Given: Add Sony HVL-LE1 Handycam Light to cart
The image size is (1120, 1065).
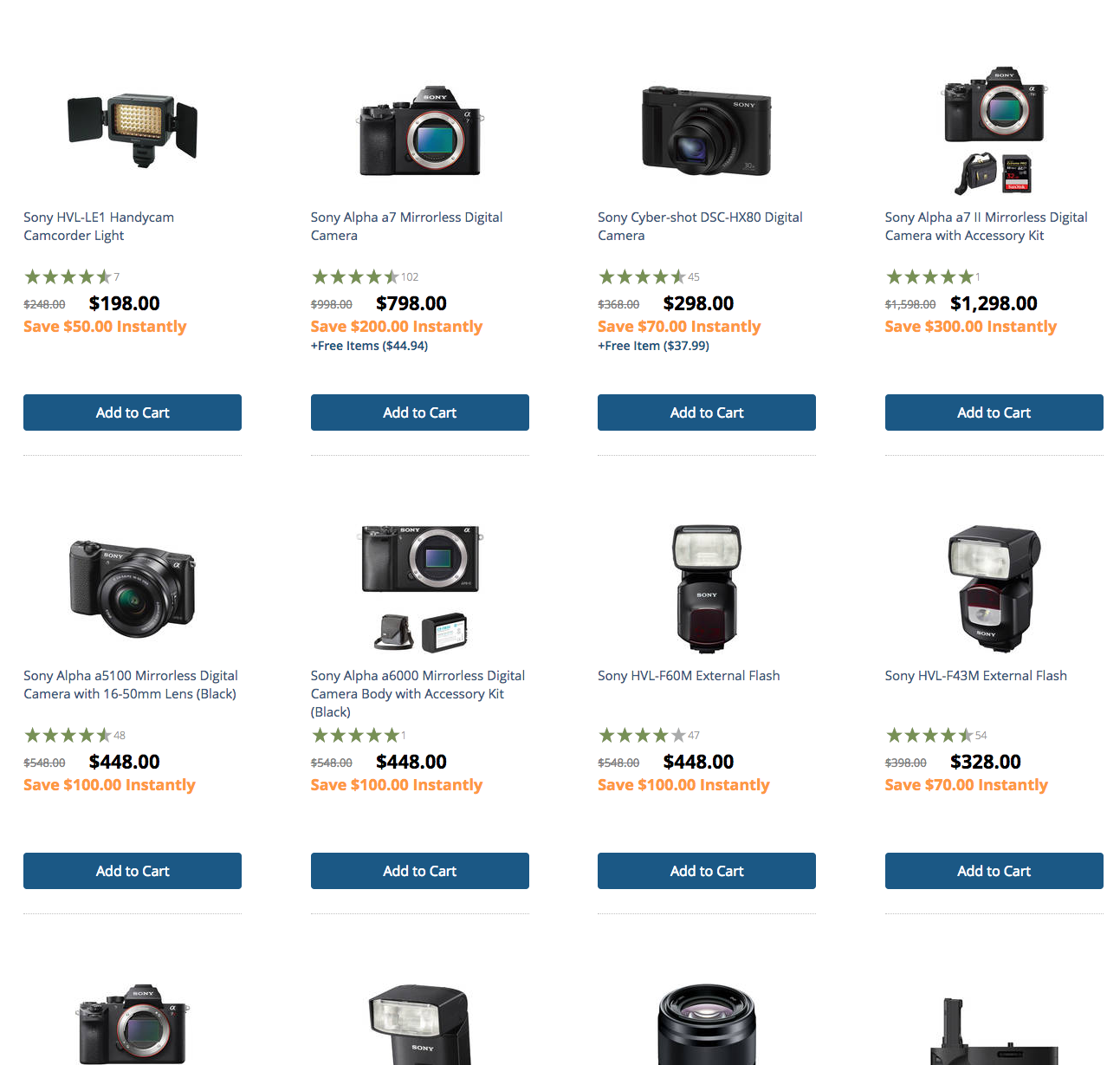Looking at the screenshot, I should click(133, 412).
